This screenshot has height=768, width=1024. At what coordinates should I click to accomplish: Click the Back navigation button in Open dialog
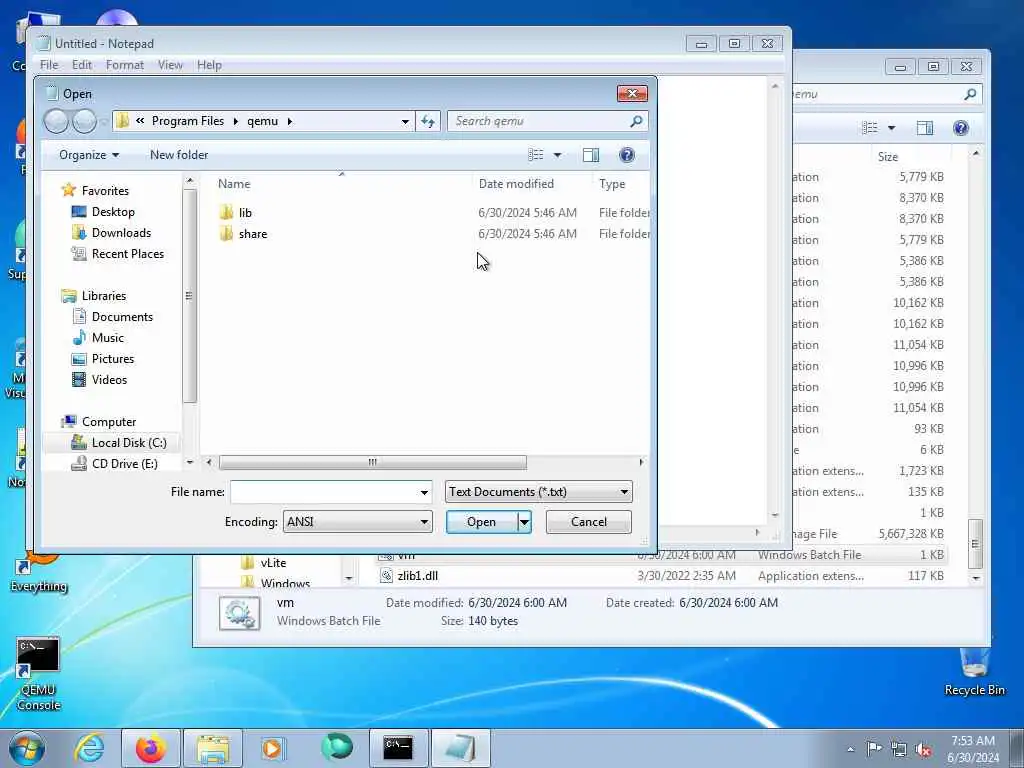point(56,121)
